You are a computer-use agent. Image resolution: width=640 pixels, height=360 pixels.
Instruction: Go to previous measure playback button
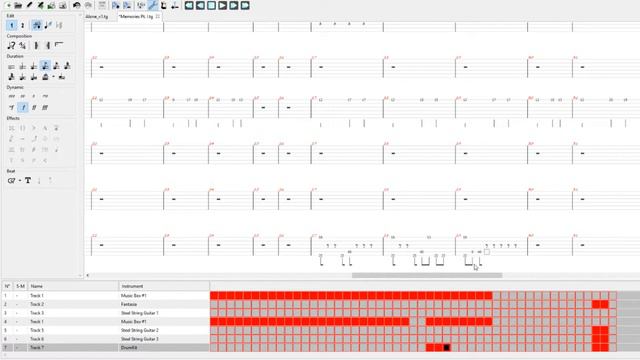pos(200,5)
